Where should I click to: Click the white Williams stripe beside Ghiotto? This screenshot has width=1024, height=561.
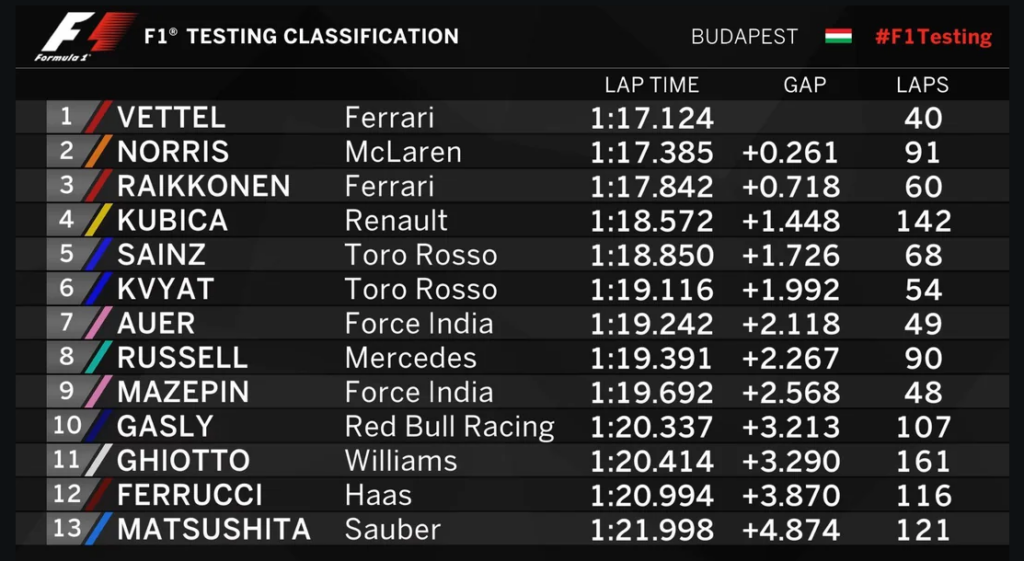click(x=99, y=460)
